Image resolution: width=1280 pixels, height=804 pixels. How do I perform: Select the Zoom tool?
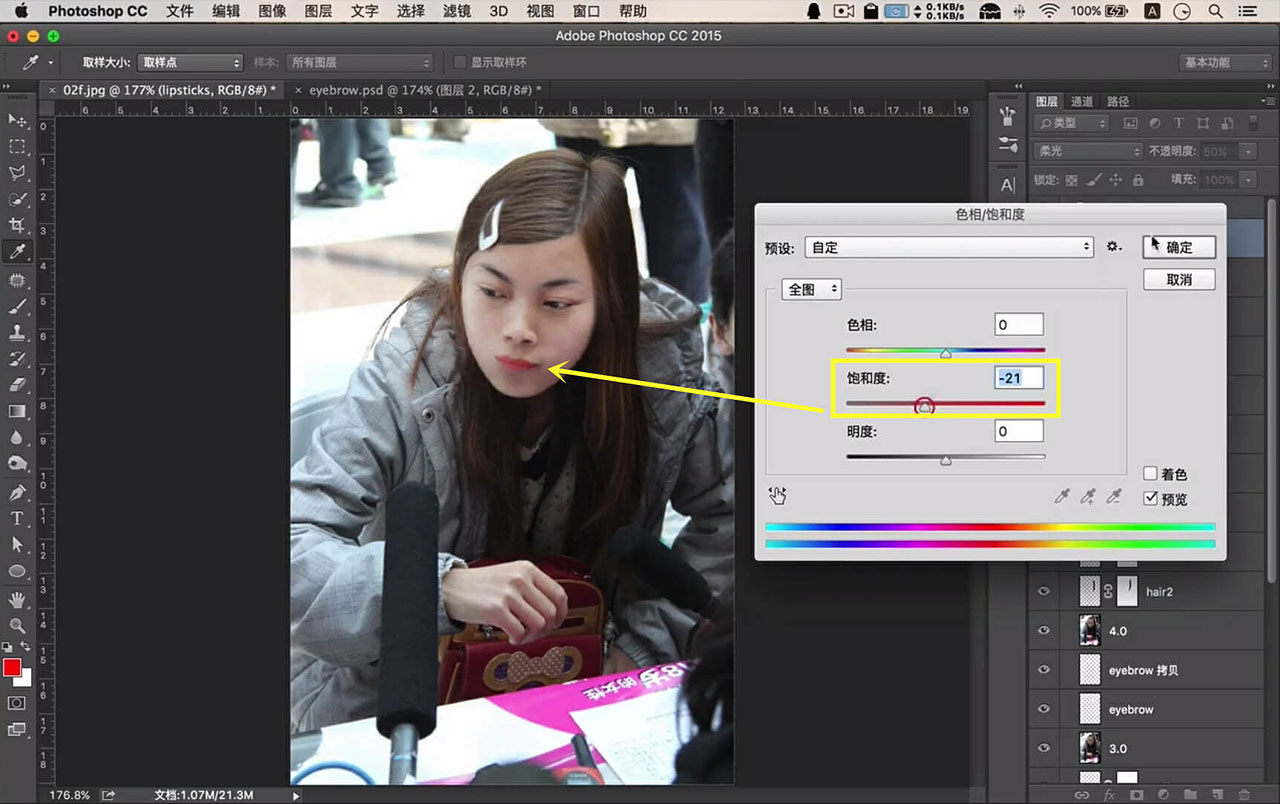[17, 625]
